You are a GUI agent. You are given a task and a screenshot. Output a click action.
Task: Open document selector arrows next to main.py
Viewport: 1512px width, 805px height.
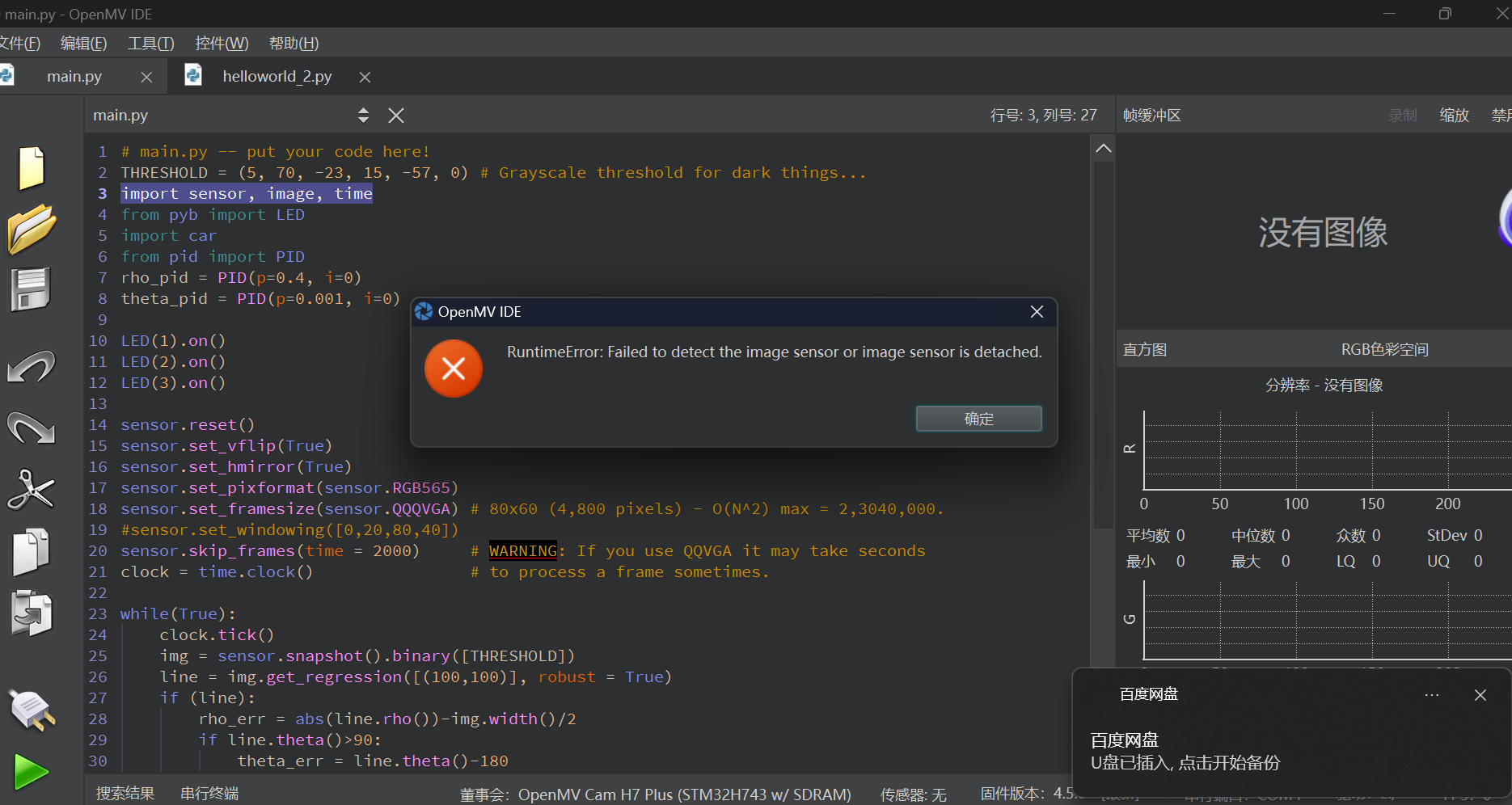363,116
